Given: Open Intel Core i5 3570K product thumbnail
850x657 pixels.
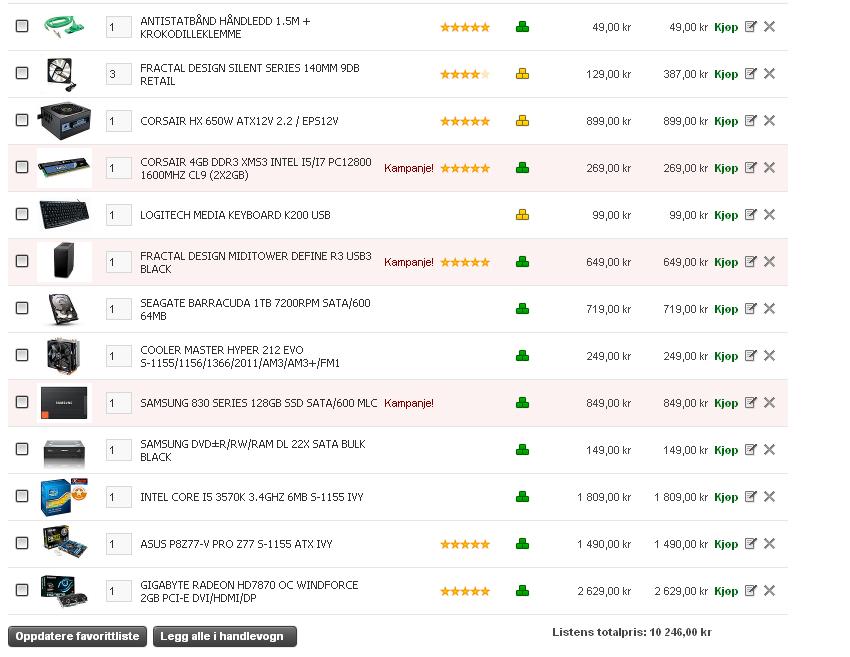Looking at the screenshot, I should pos(64,497).
